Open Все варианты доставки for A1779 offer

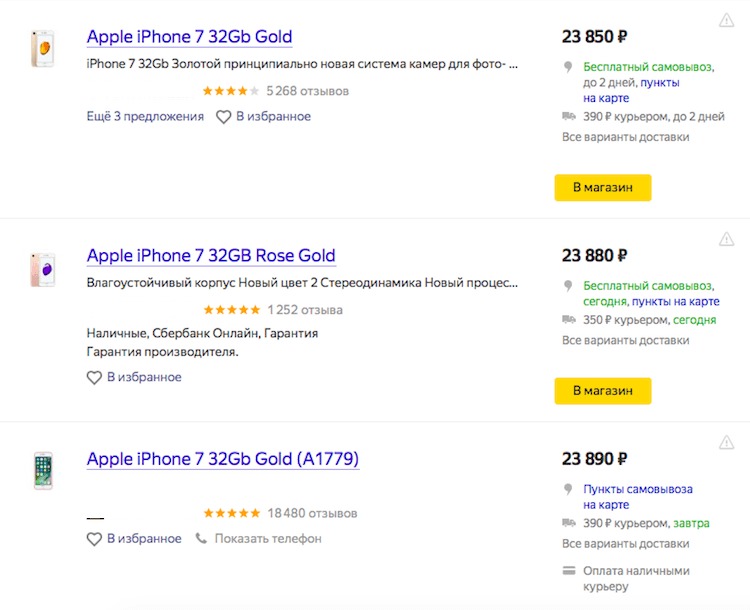626,544
